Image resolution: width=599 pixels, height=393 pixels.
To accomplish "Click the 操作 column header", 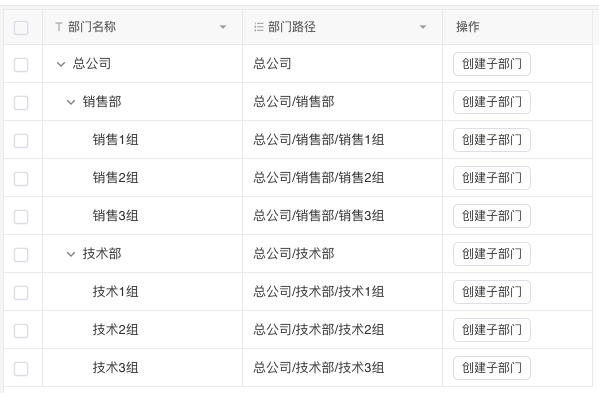I will click(x=468, y=27).
